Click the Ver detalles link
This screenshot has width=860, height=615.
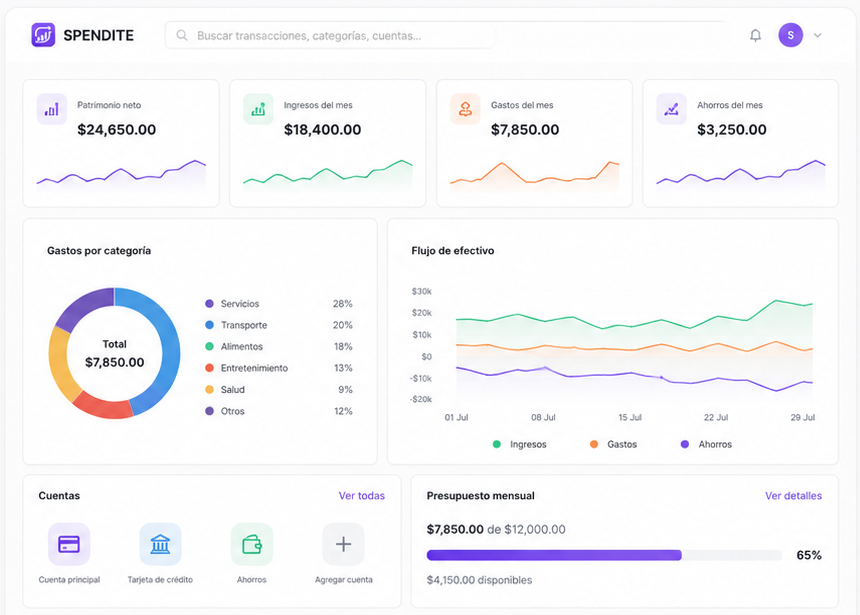793,495
